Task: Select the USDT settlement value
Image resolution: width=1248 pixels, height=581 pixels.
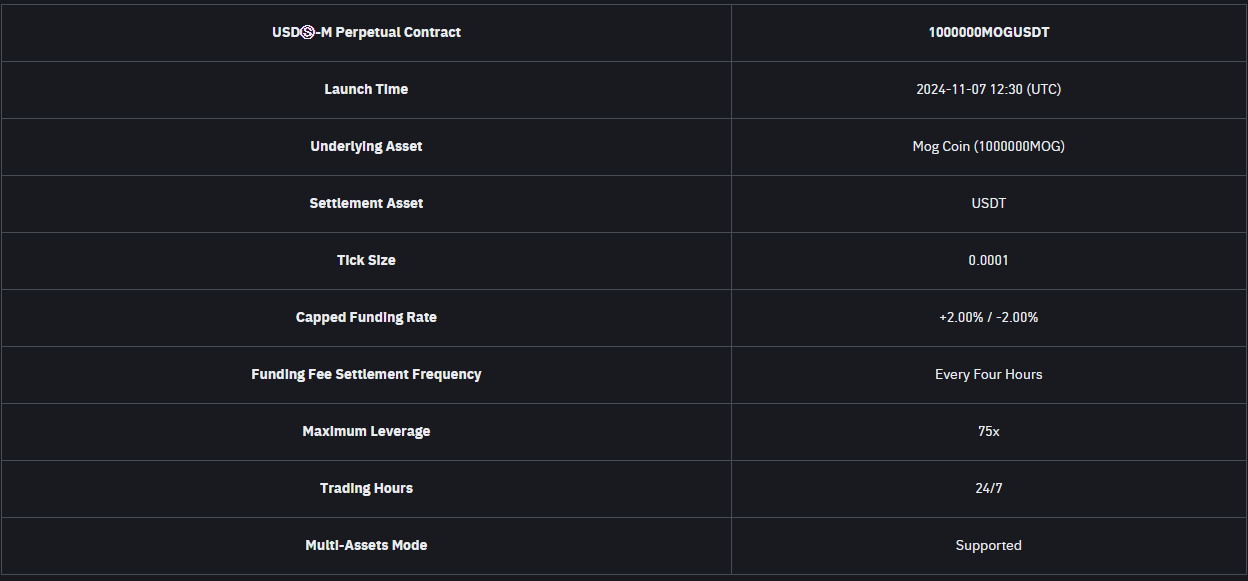Action: 988,203
